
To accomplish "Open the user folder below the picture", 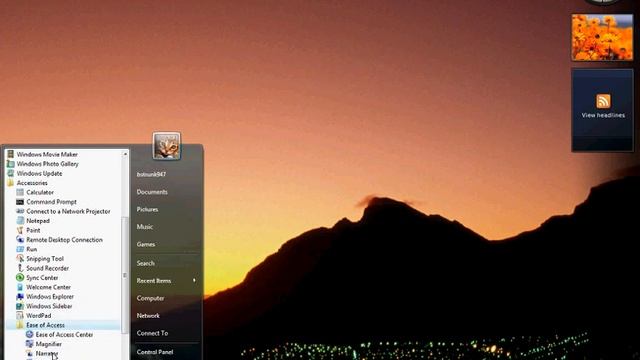I will (x=151, y=174).
